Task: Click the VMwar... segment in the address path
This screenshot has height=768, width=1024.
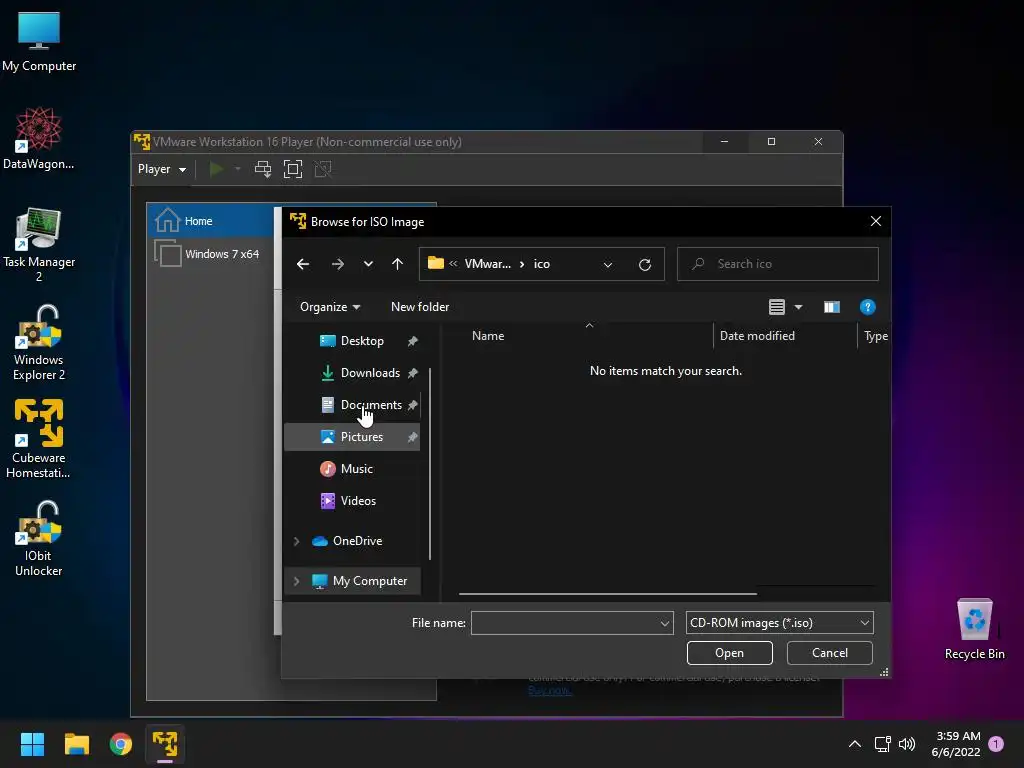Action: [487, 264]
